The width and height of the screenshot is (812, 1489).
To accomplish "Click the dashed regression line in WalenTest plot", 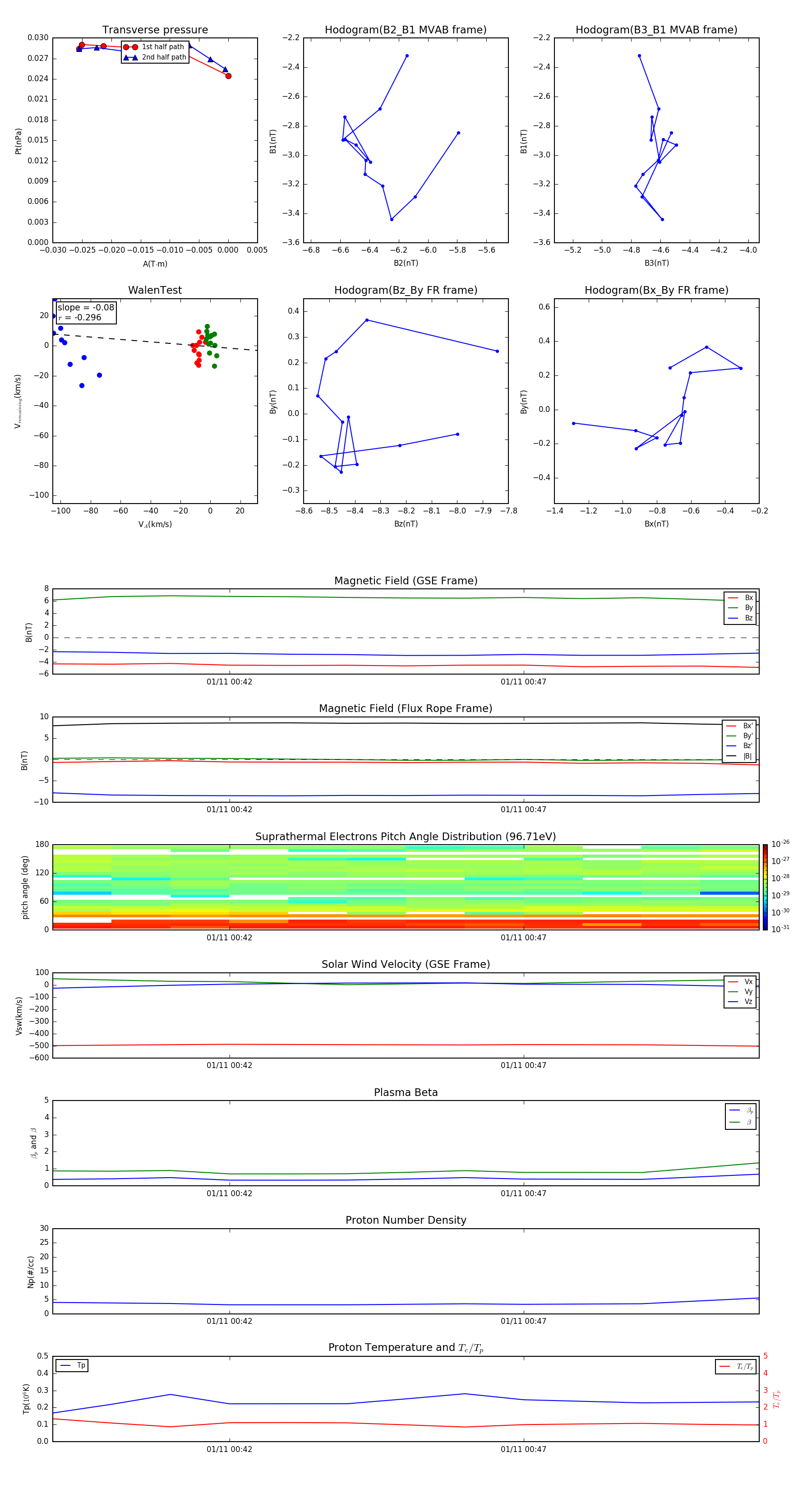I will pos(155,342).
